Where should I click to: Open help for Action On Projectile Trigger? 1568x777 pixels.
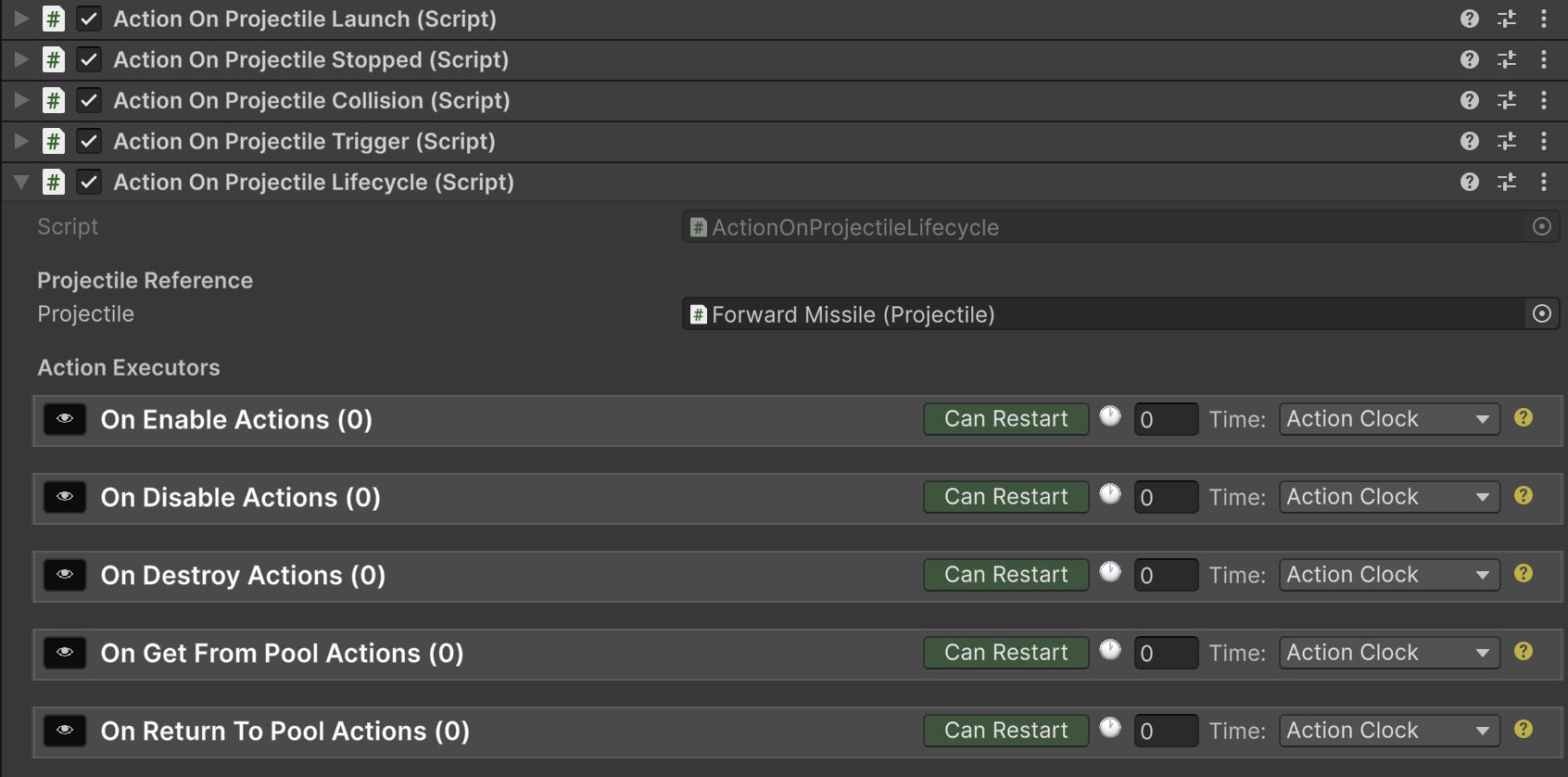[x=1469, y=141]
